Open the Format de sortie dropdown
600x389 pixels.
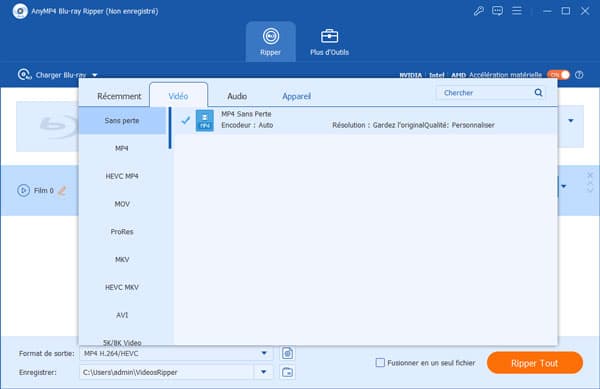click(x=176, y=353)
